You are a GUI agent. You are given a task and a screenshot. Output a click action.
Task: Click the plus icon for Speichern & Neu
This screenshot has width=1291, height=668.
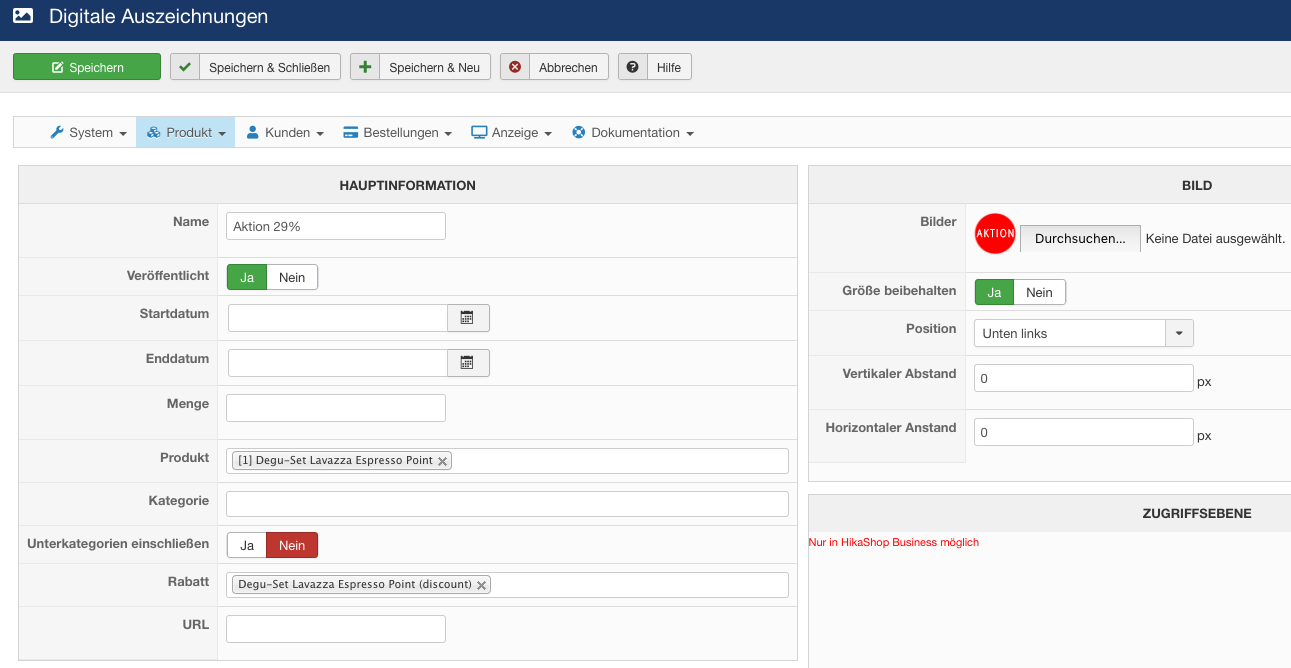coord(365,67)
